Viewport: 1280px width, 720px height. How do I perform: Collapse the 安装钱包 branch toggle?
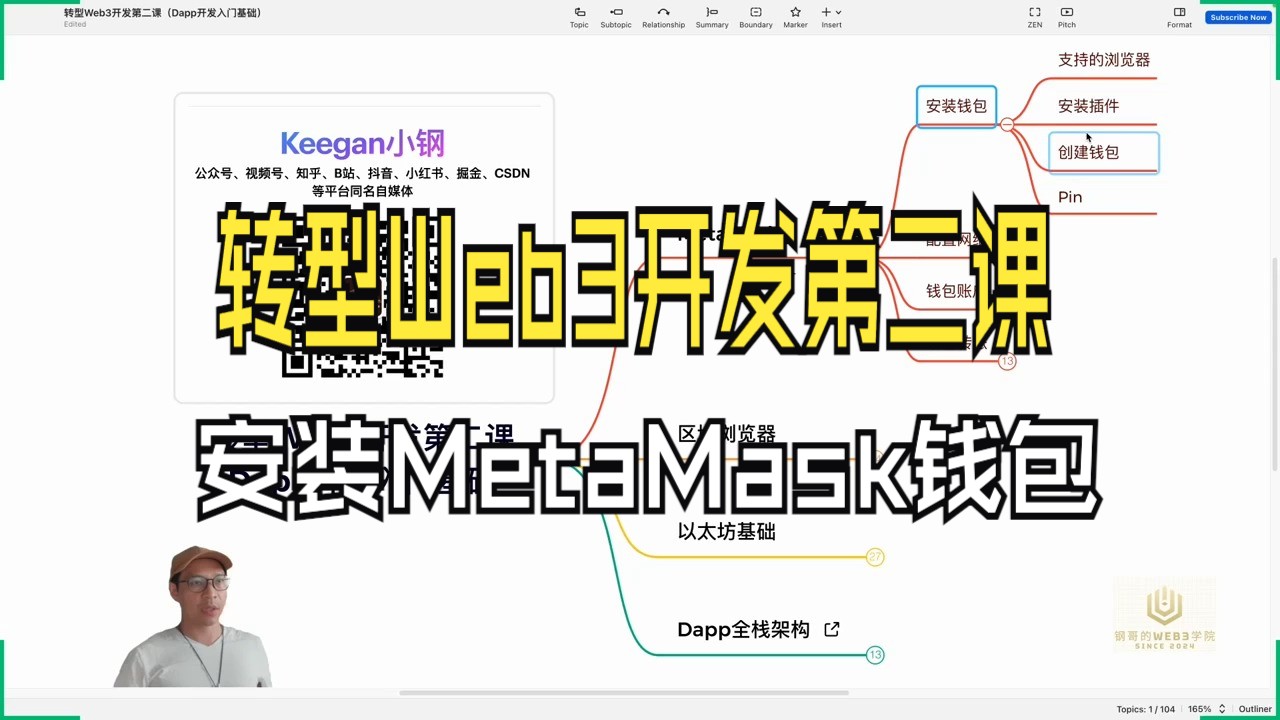pyautogui.click(x=1007, y=124)
